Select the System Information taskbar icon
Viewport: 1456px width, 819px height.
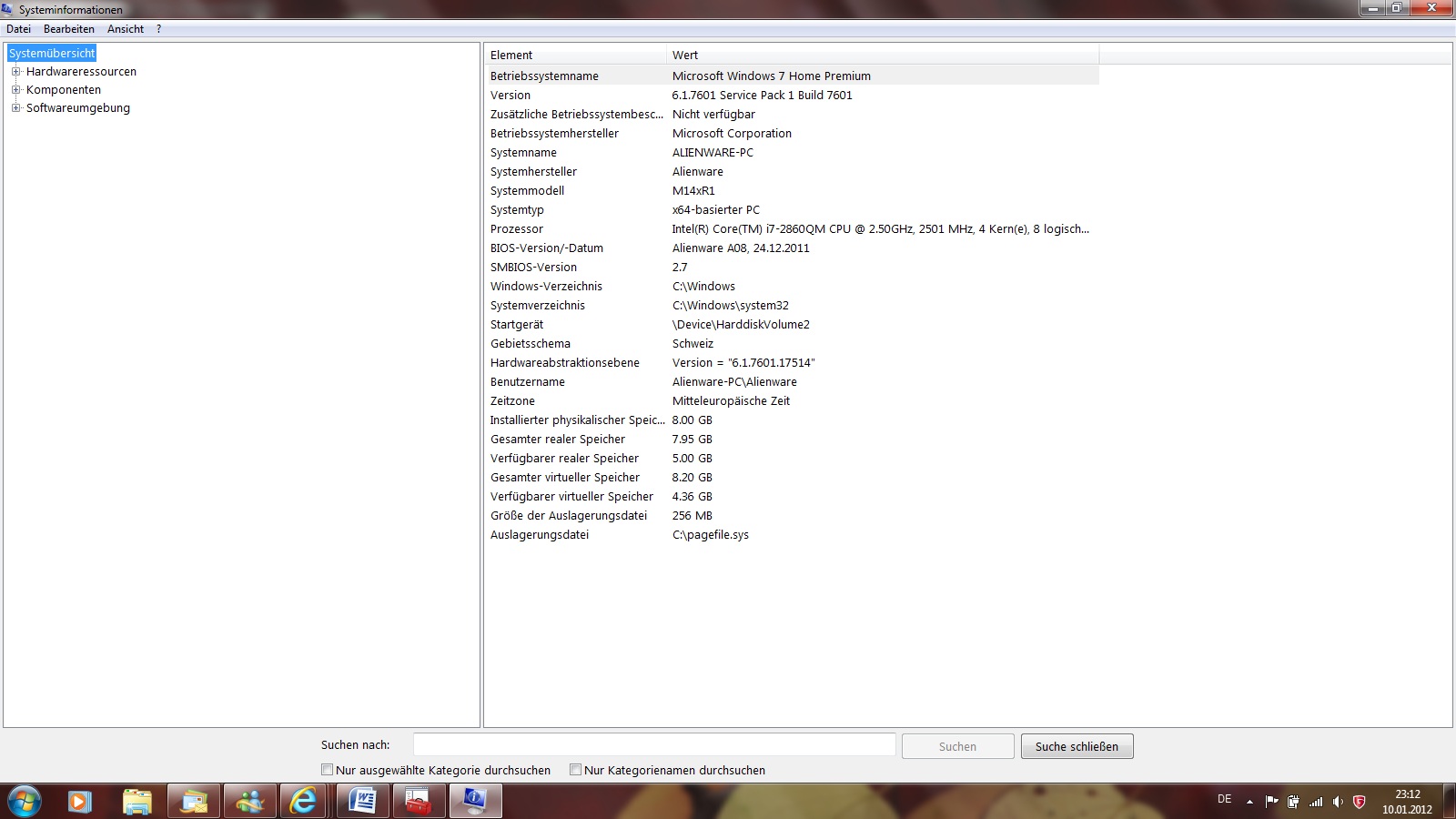click(475, 802)
